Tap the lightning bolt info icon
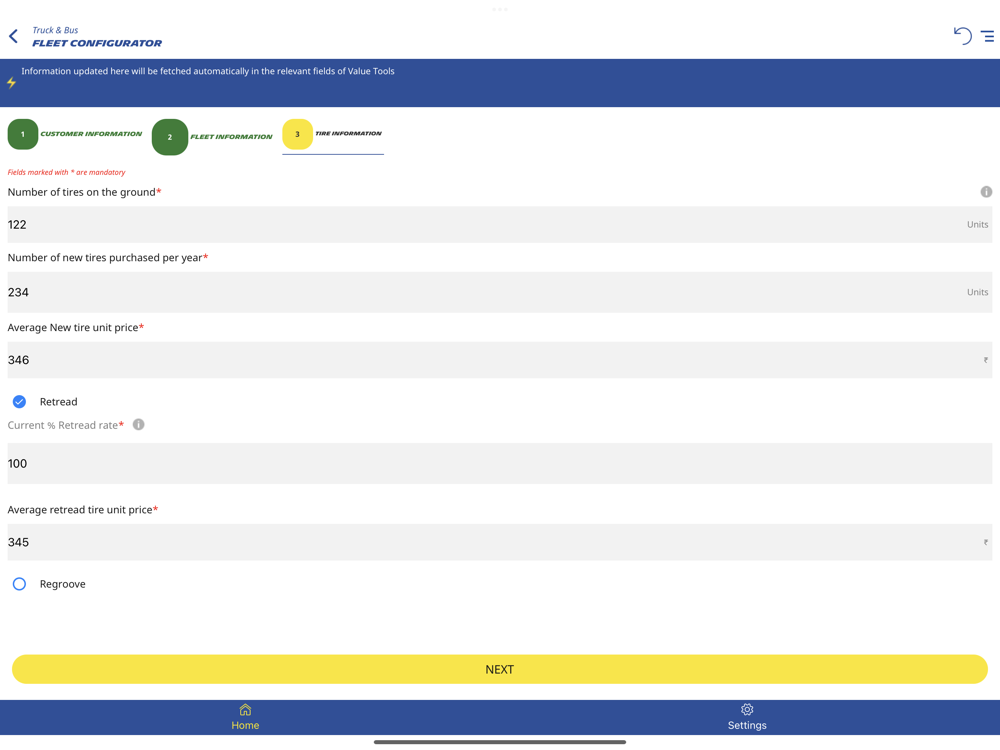This screenshot has height=750, width=1000. click(x=11, y=82)
